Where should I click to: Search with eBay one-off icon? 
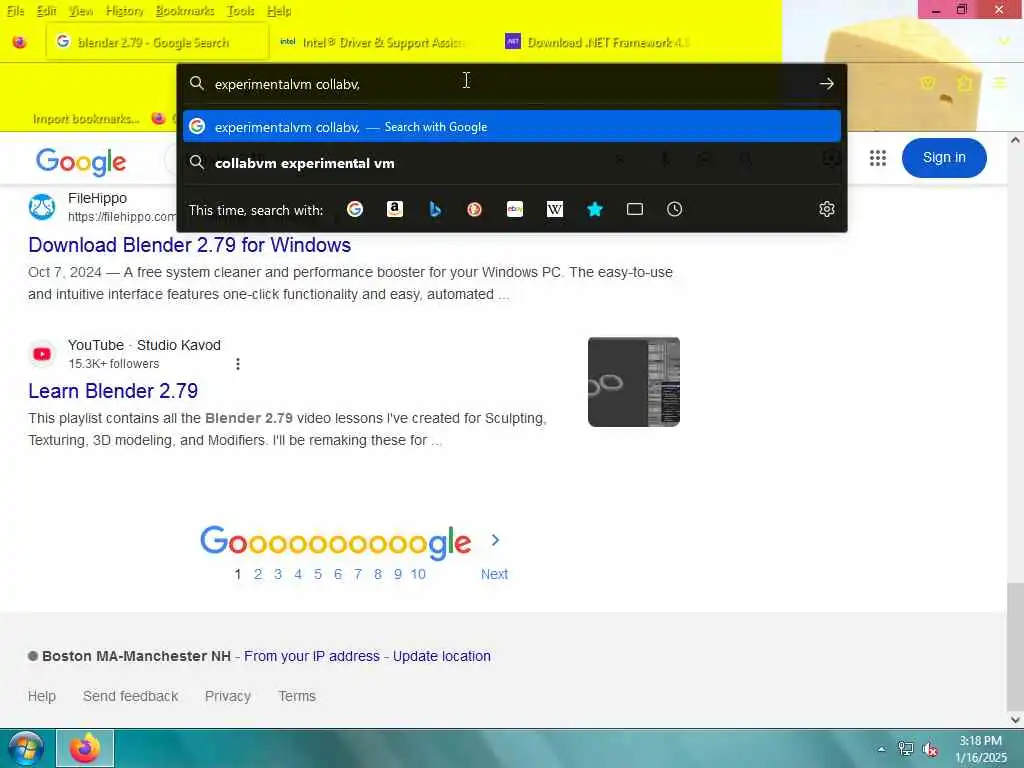click(515, 210)
